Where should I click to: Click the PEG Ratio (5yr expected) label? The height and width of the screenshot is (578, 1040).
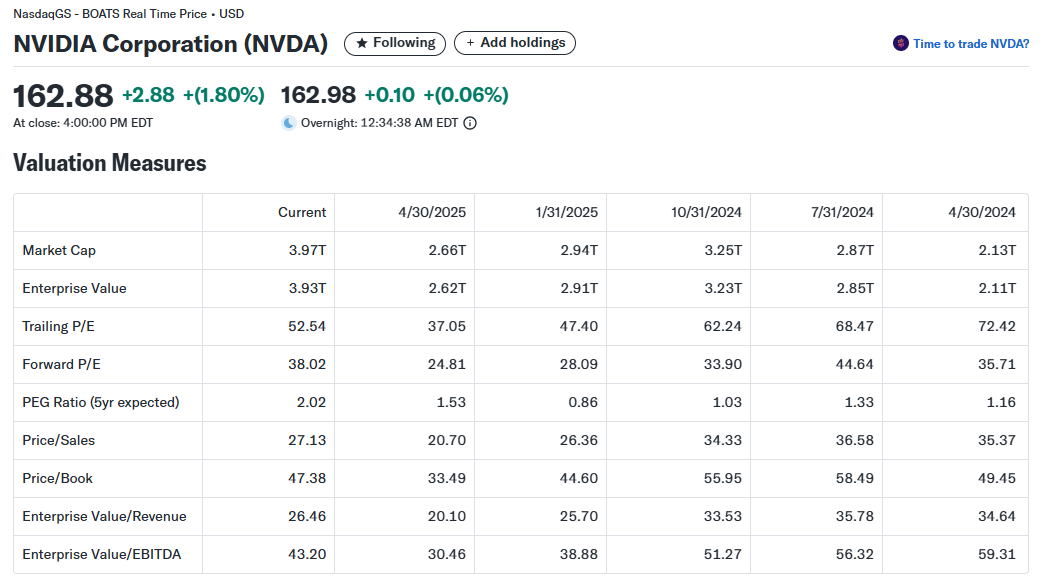point(101,402)
